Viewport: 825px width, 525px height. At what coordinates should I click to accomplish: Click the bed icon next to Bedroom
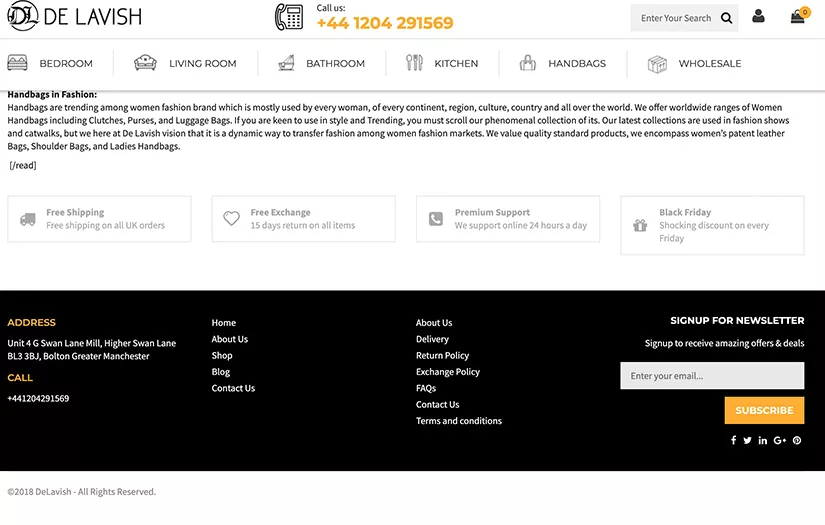[17, 63]
